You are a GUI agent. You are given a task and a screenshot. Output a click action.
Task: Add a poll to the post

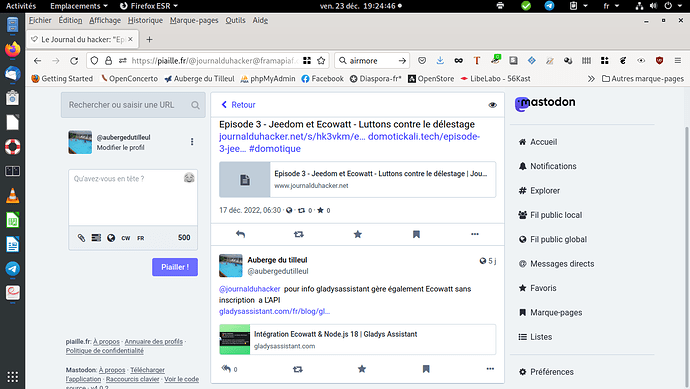pos(96,238)
